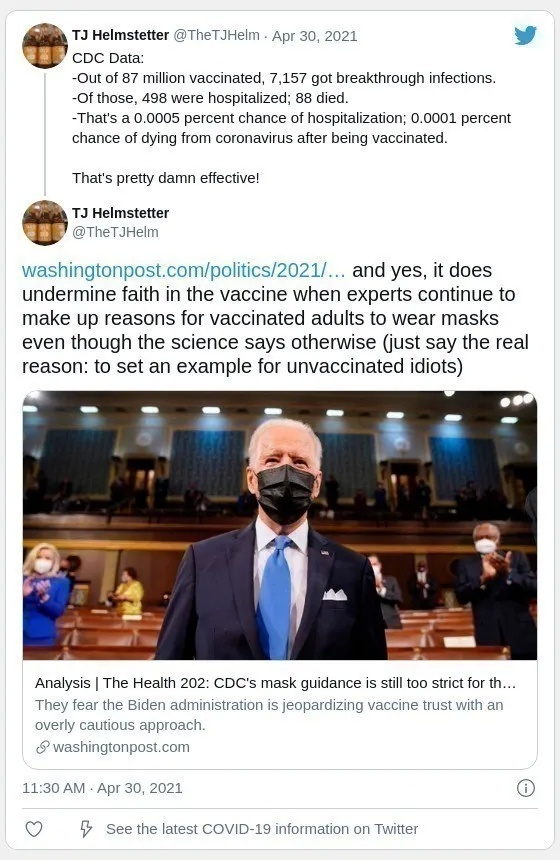Click TJ Helmstetter name in parent tweet
Image resolution: width=560 pixels, height=860 pixels.
tap(120, 35)
